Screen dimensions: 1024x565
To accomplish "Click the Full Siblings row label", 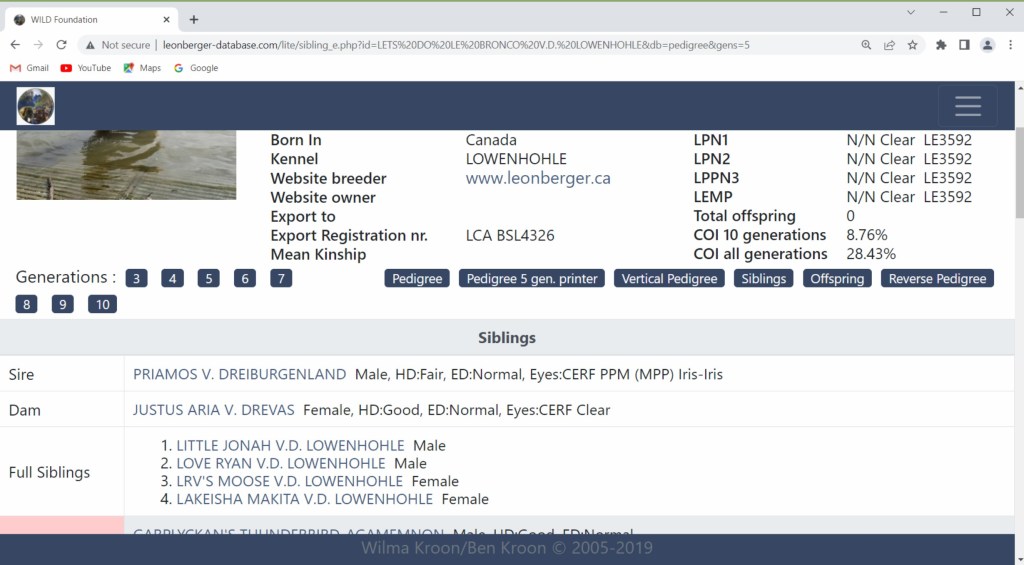I will coord(49,472).
